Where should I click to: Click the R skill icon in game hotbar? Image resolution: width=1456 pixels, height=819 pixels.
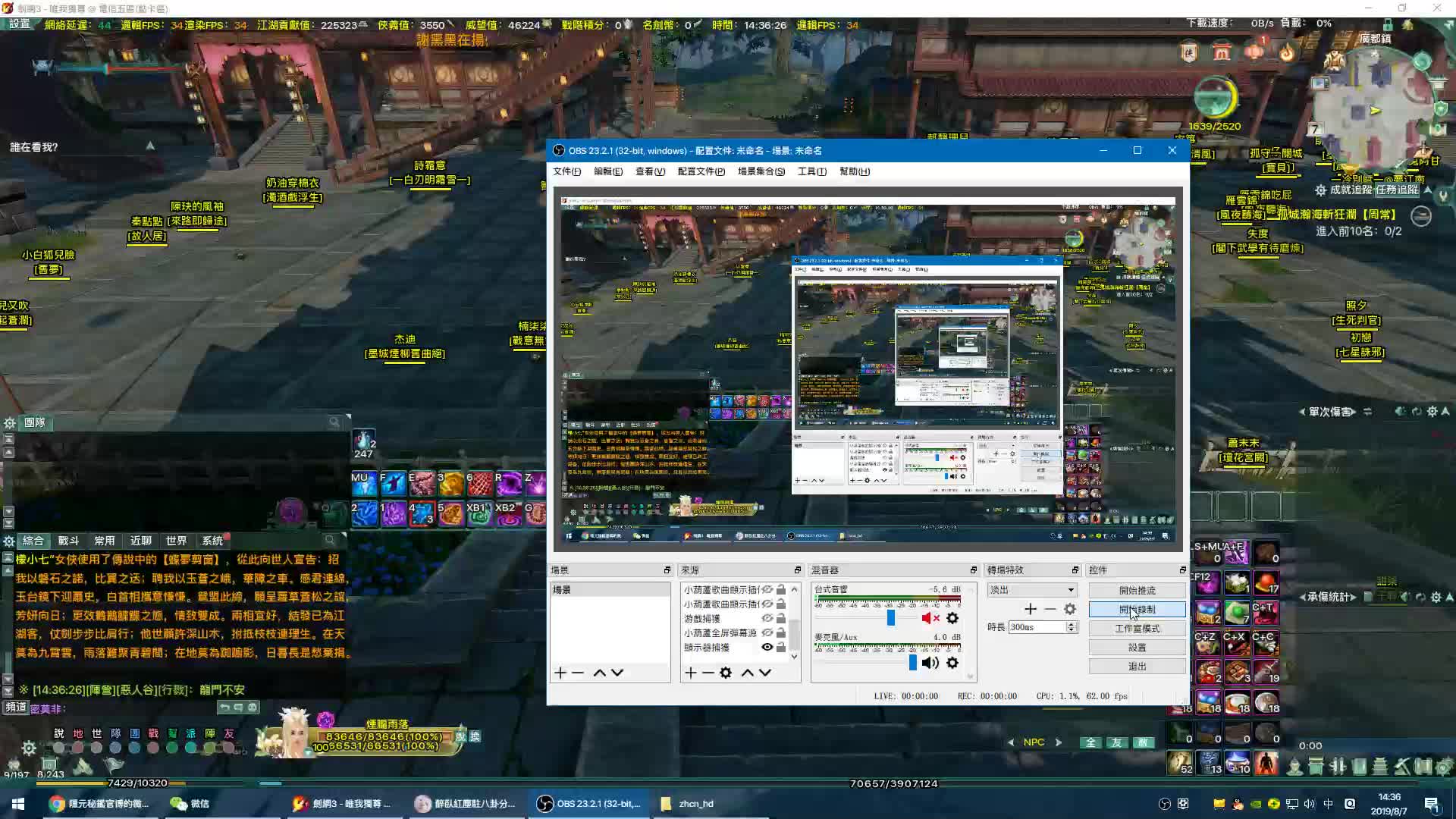507,483
